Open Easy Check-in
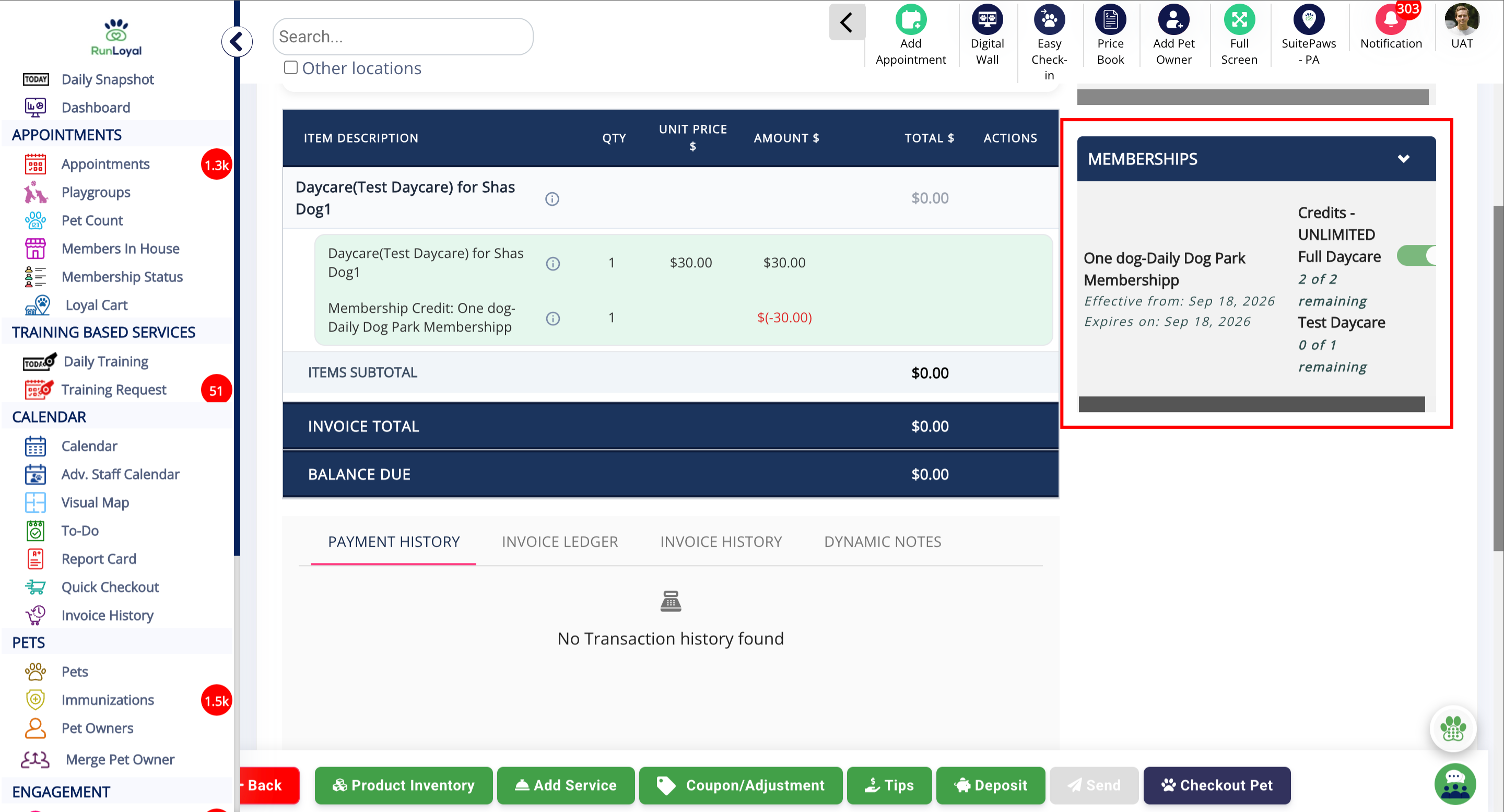Screen dimensions: 1504x812 tap(1049, 20)
